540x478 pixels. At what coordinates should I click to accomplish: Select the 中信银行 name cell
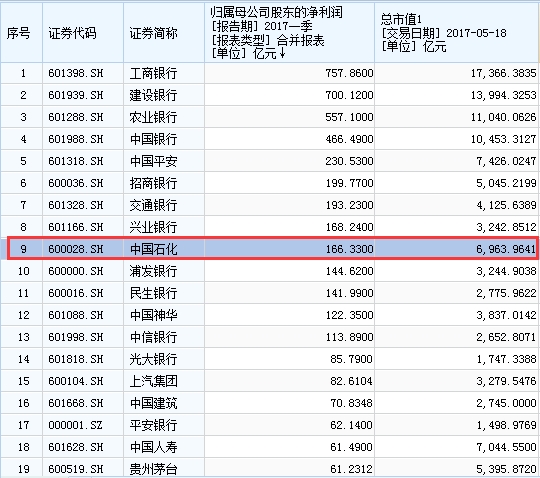153,337
